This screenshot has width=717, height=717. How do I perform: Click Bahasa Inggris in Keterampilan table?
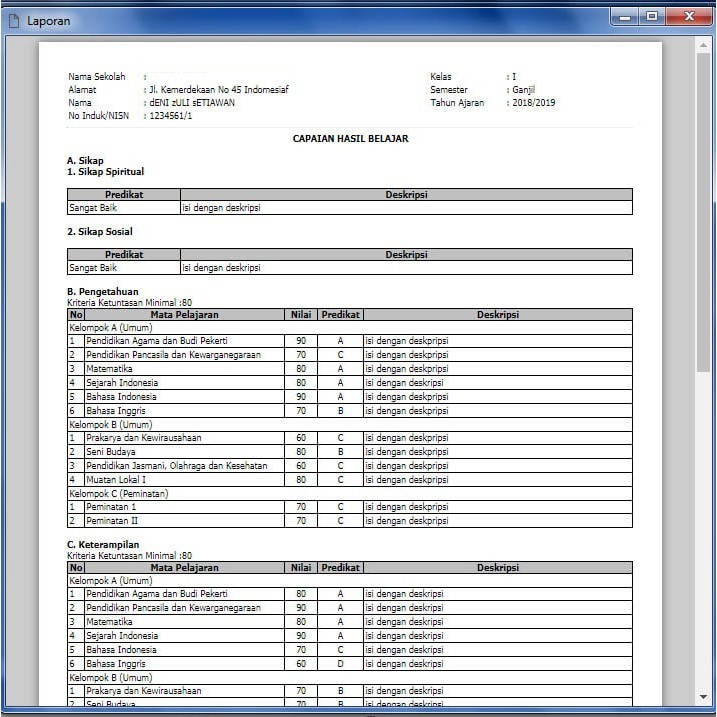click(x=116, y=663)
